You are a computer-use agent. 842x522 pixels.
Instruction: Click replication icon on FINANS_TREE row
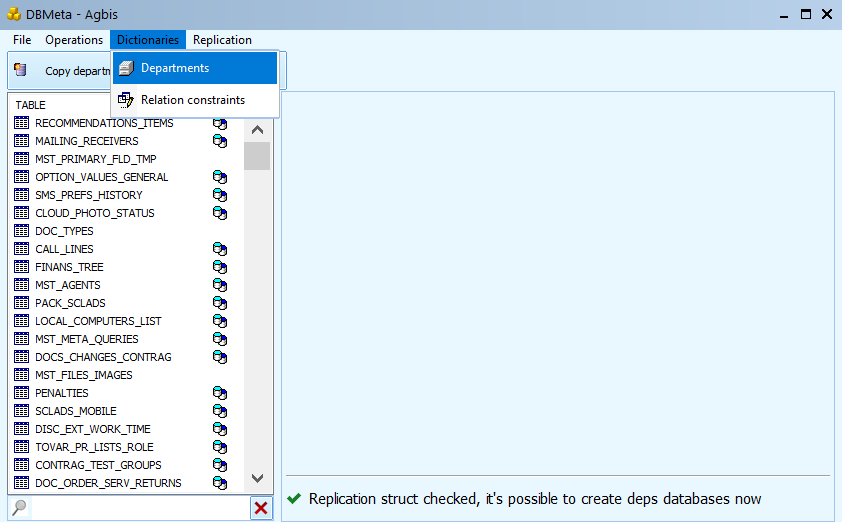pos(220,267)
